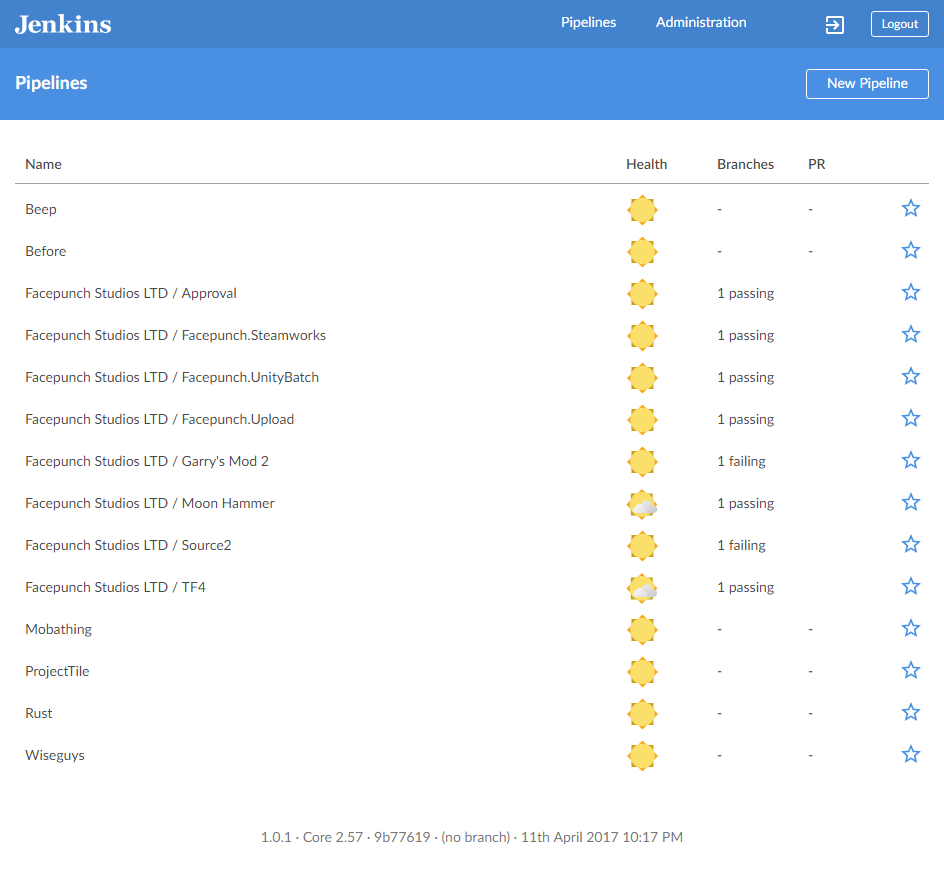The height and width of the screenshot is (870, 944).
Task: Open the Beep pipeline
Action: click(x=41, y=210)
